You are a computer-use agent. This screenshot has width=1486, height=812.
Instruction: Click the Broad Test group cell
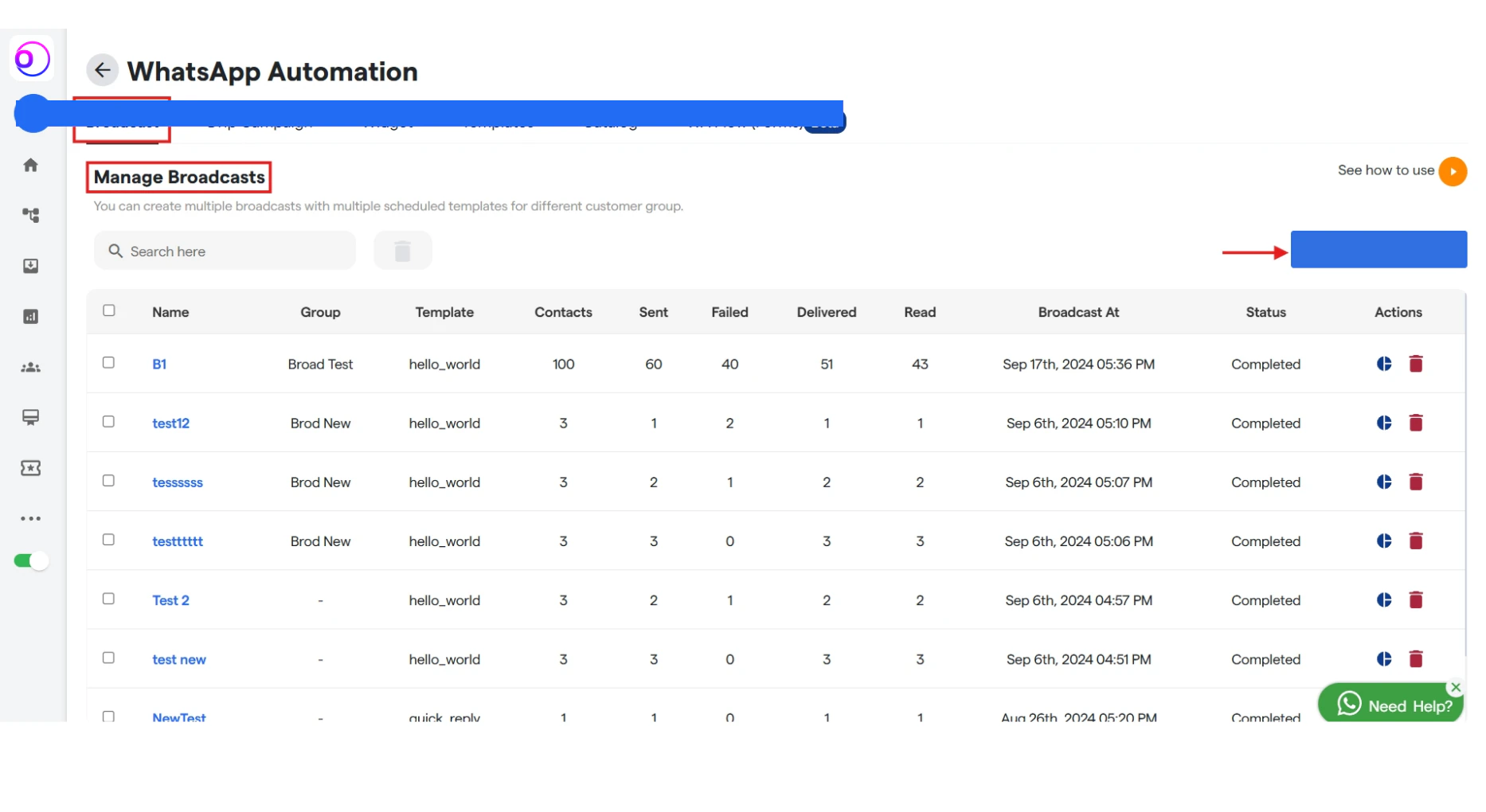click(x=320, y=364)
